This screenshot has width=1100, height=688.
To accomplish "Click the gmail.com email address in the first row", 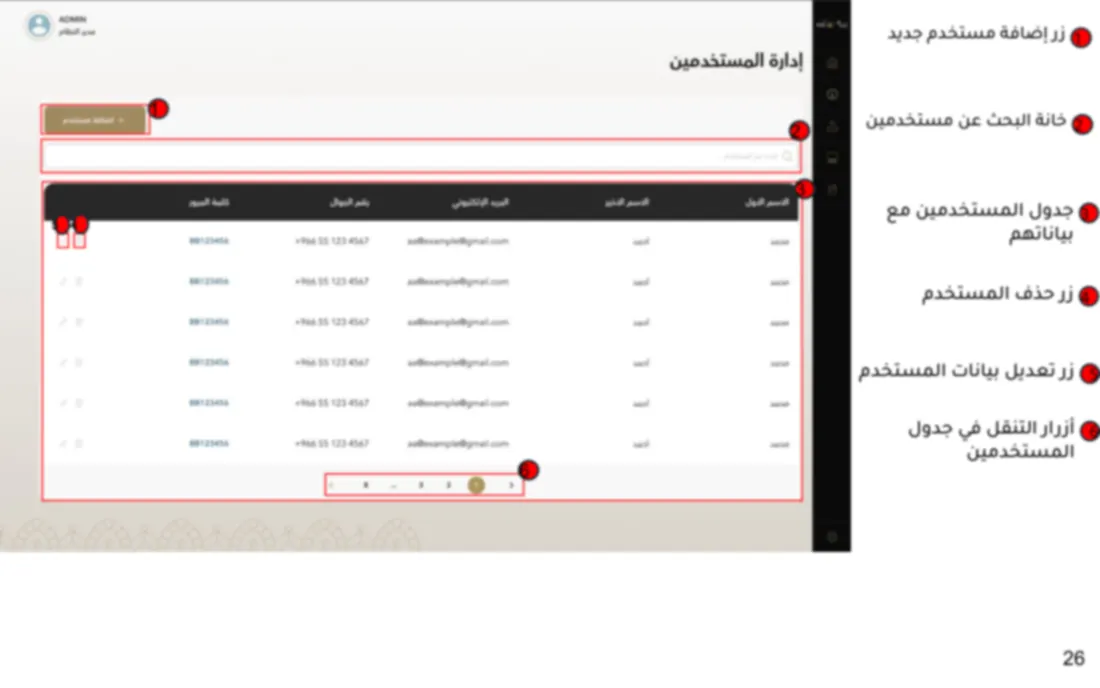I will (457, 241).
